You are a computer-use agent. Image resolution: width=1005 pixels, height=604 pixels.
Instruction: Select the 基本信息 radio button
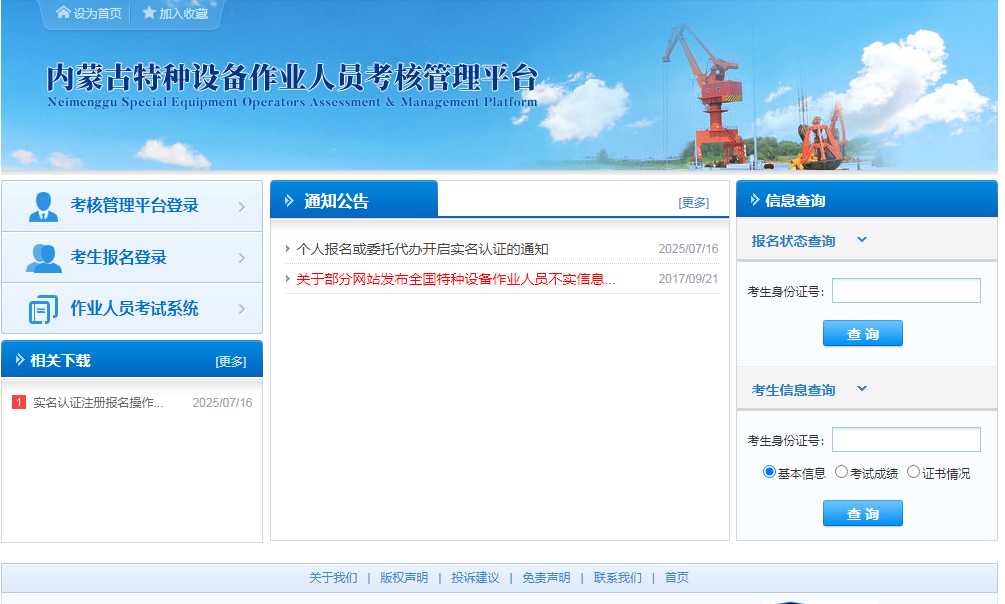click(769, 472)
